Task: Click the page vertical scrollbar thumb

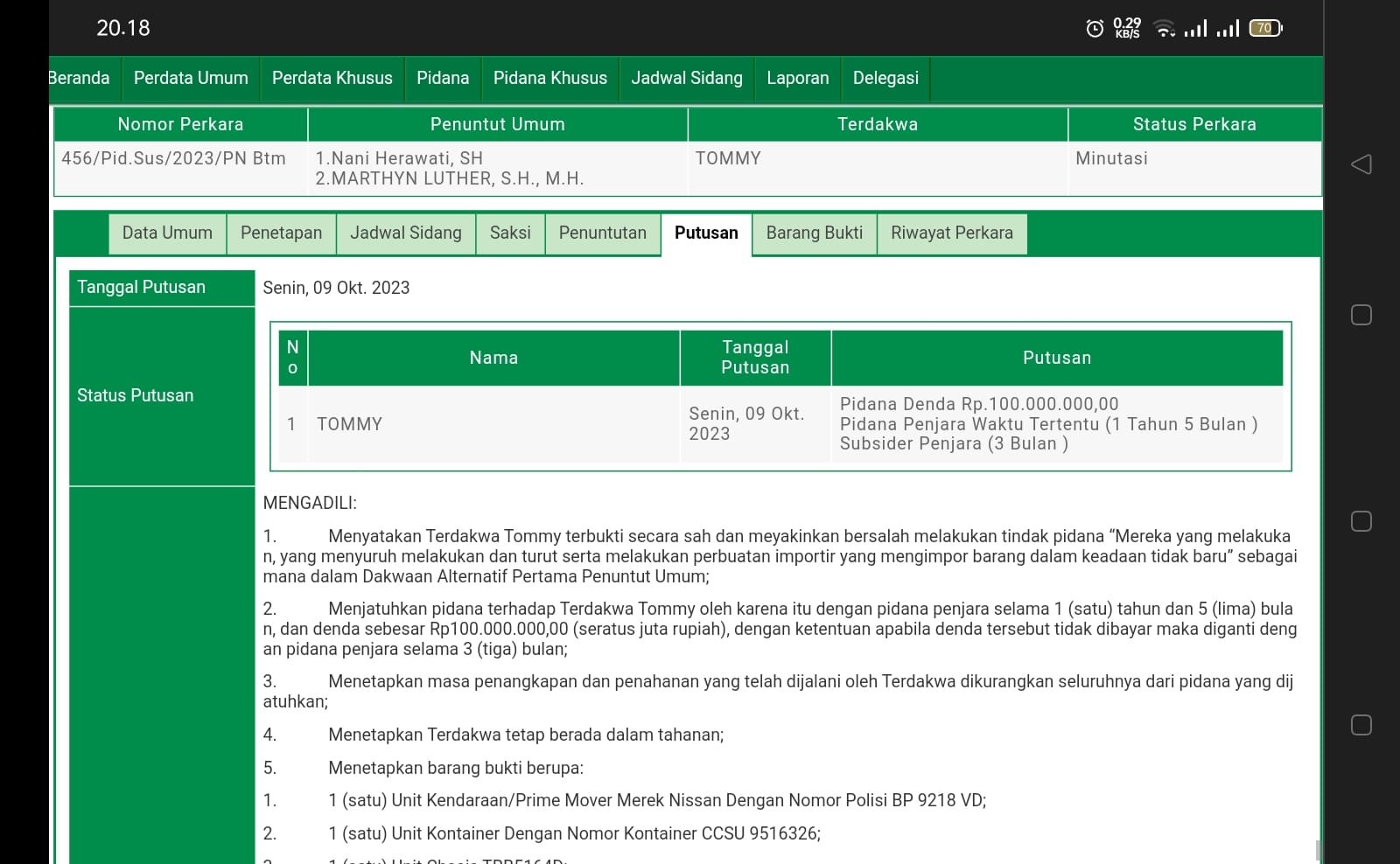Action: 1319,852
